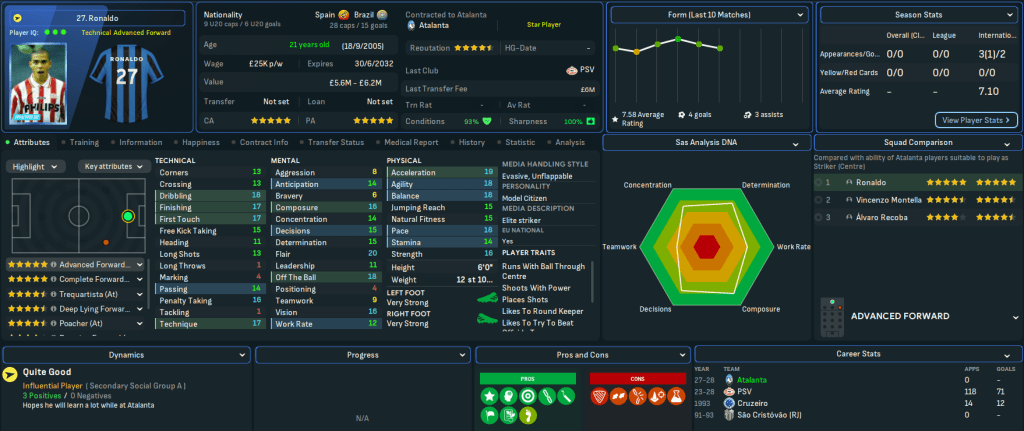Click the Atalanta club badge in contract panel

[411, 26]
